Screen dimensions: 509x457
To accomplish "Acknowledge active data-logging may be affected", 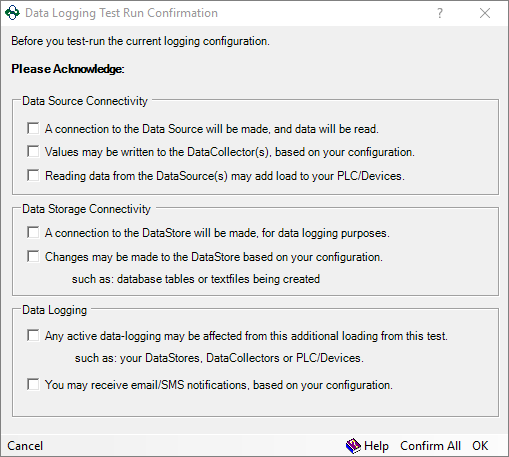I will 33,335.
